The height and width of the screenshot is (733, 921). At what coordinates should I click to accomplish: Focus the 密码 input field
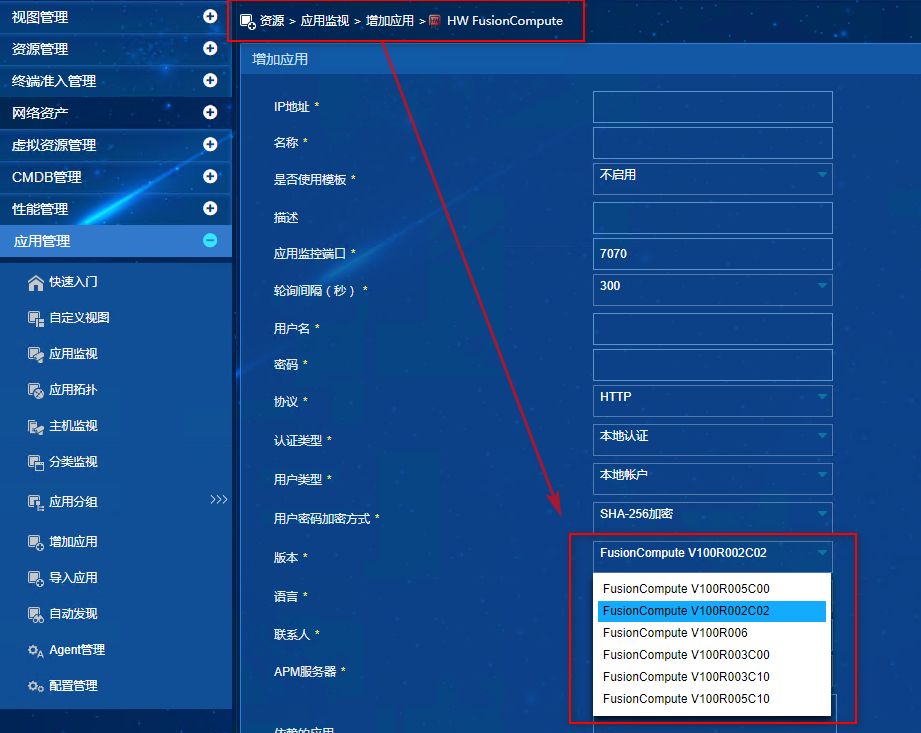coord(712,365)
